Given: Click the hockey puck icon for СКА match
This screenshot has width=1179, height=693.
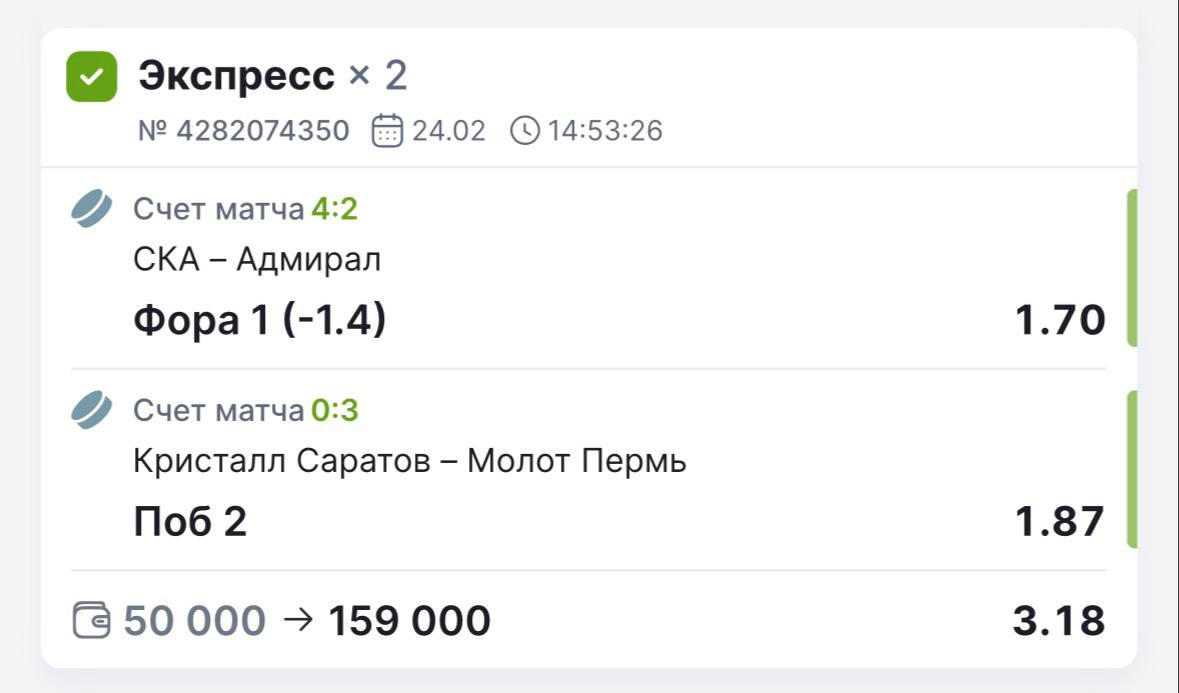Looking at the screenshot, I should pyautogui.click(x=92, y=210).
